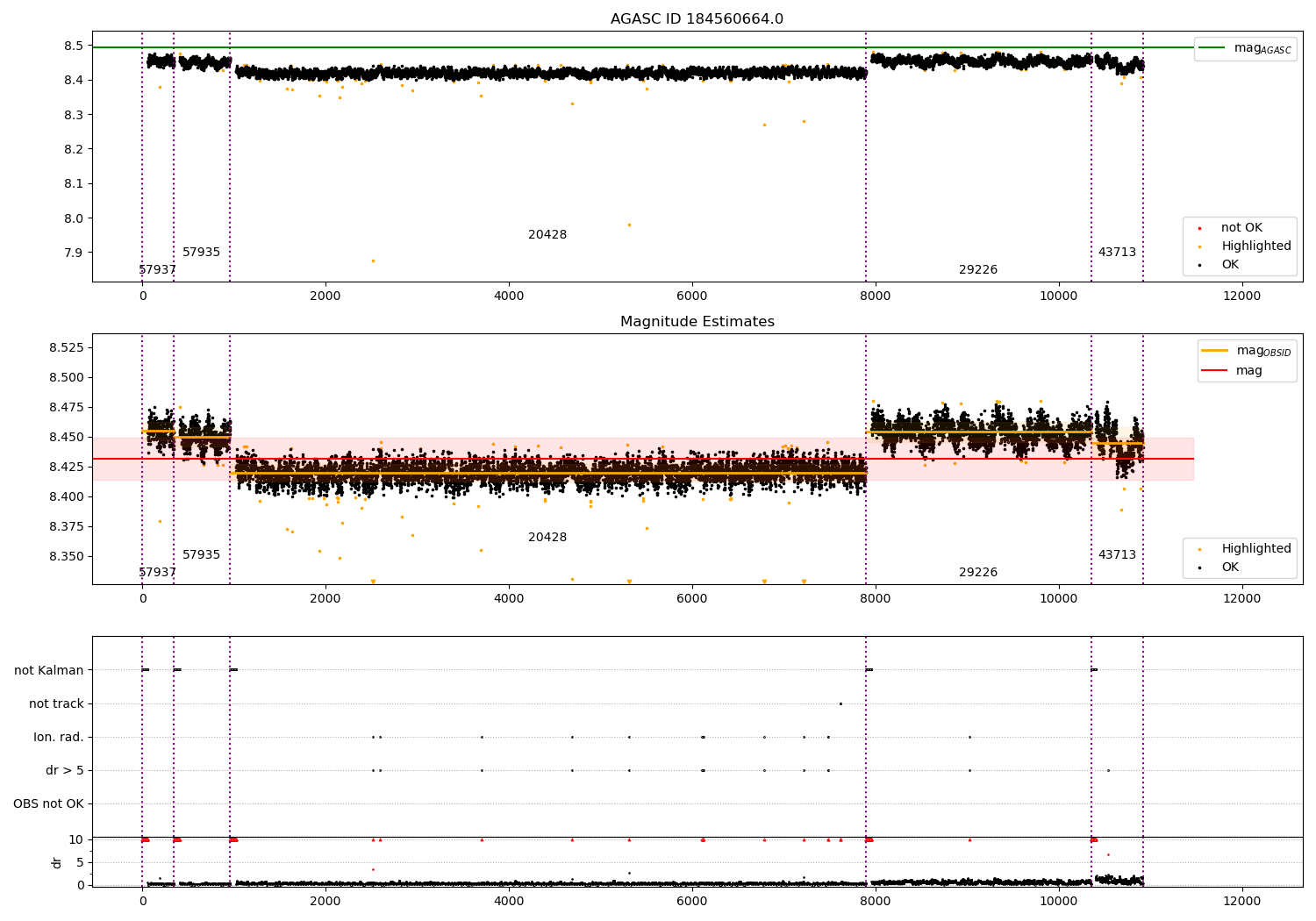
Task: Click the "Magnitude Estimates" plot title
Action: (697, 322)
